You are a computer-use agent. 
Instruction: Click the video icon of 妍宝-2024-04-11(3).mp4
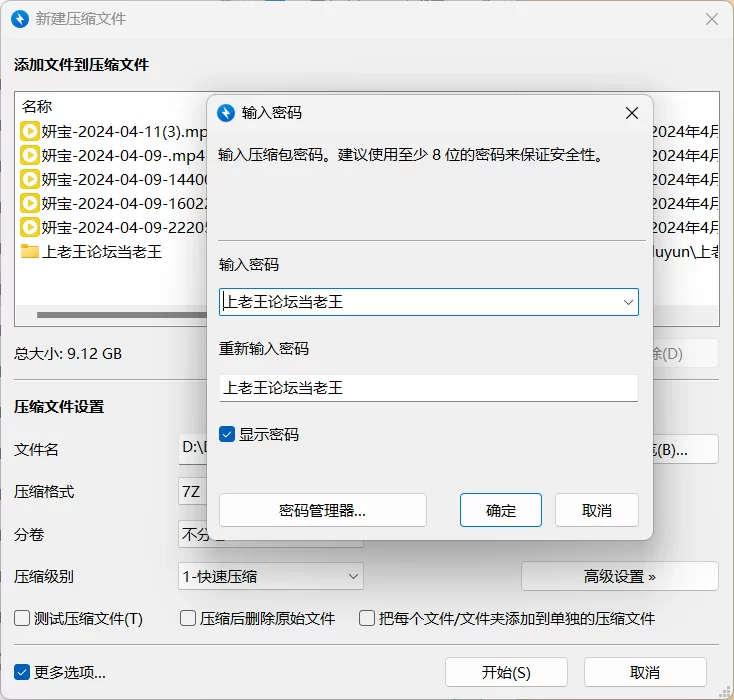pos(29,132)
